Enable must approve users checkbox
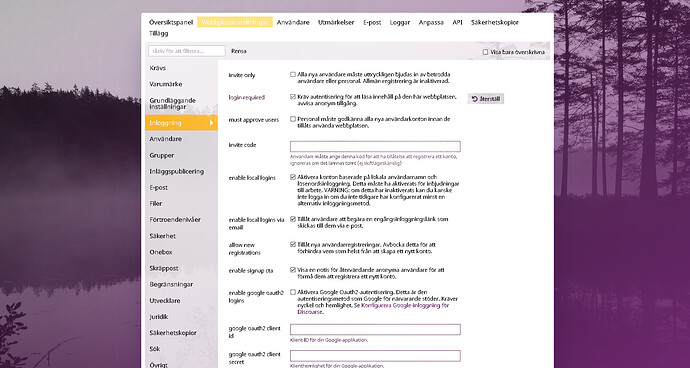The height and width of the screenshot is (368, 690). point(293,119)
